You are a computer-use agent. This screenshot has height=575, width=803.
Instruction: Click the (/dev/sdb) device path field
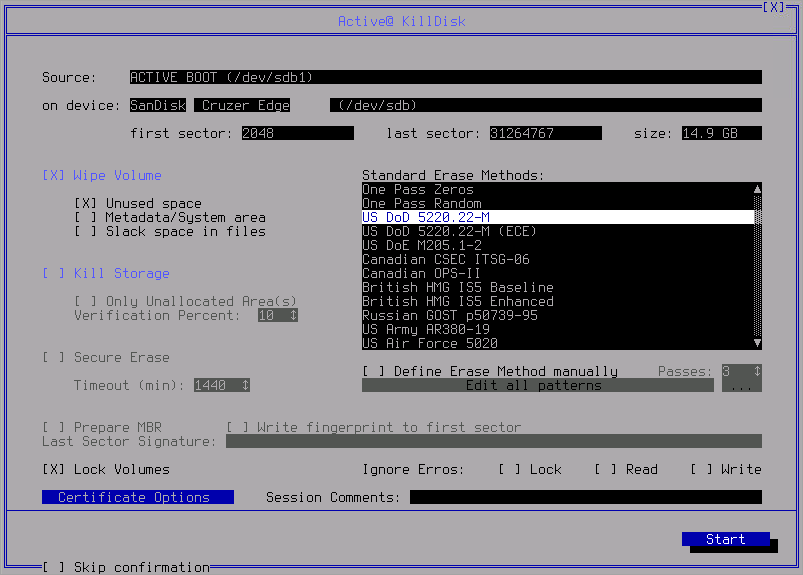pyautogui.click(x=546, y=105)
